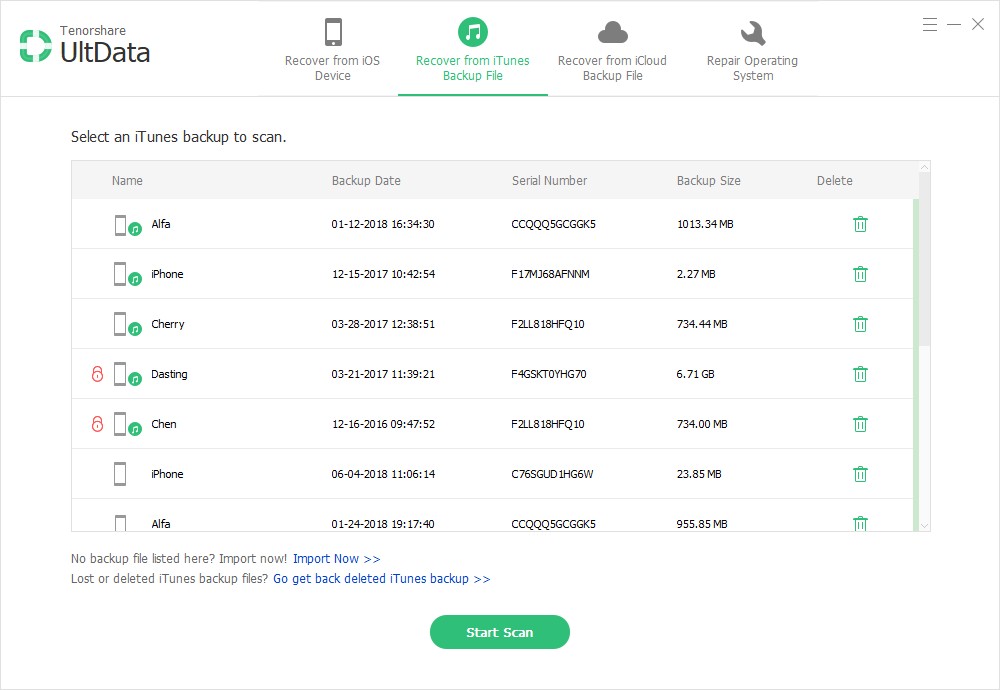Open Recover from iOS Device tab
1000x690 pixels.
coord(332,50)
